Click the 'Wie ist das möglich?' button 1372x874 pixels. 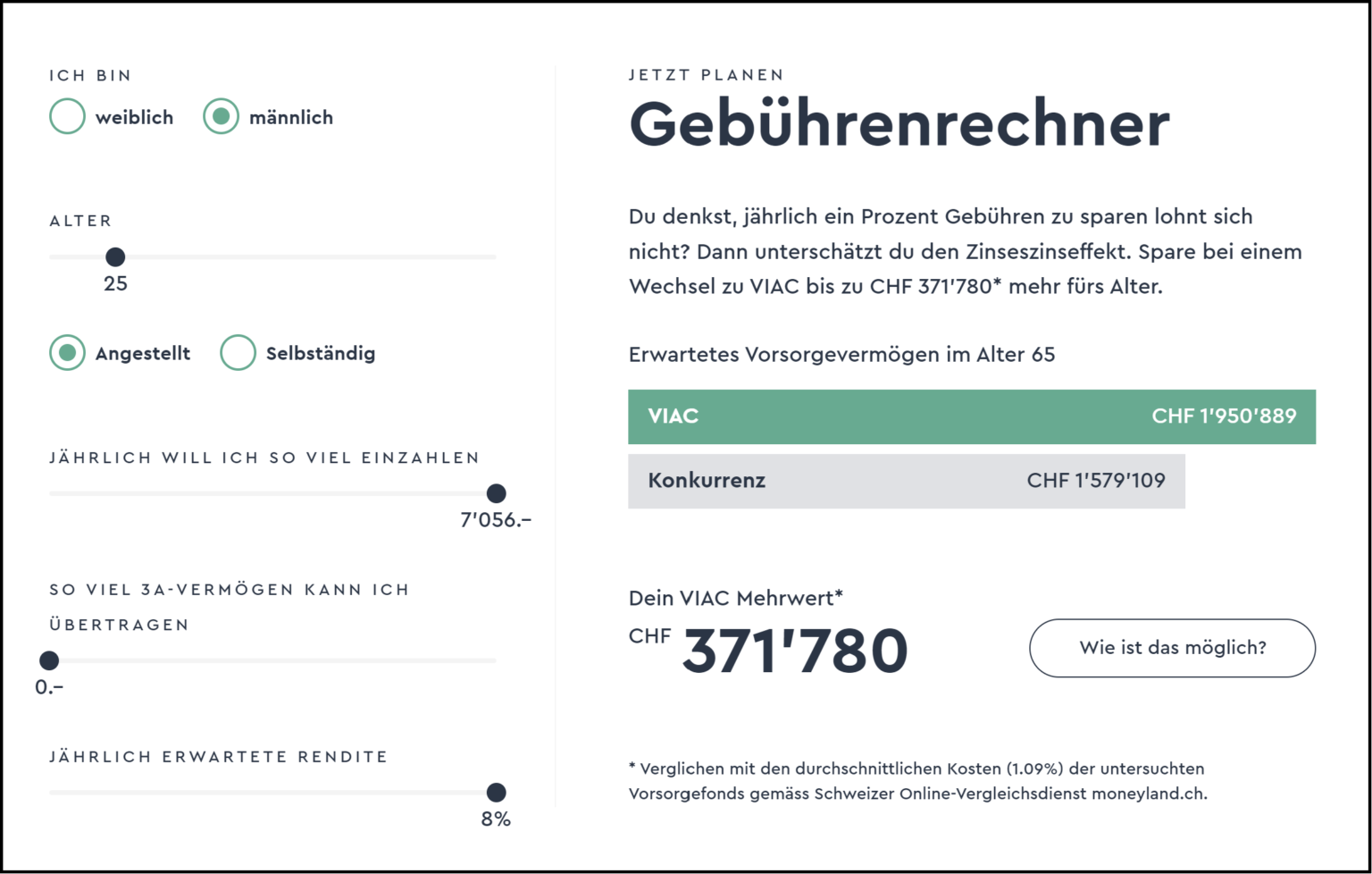1172,648
